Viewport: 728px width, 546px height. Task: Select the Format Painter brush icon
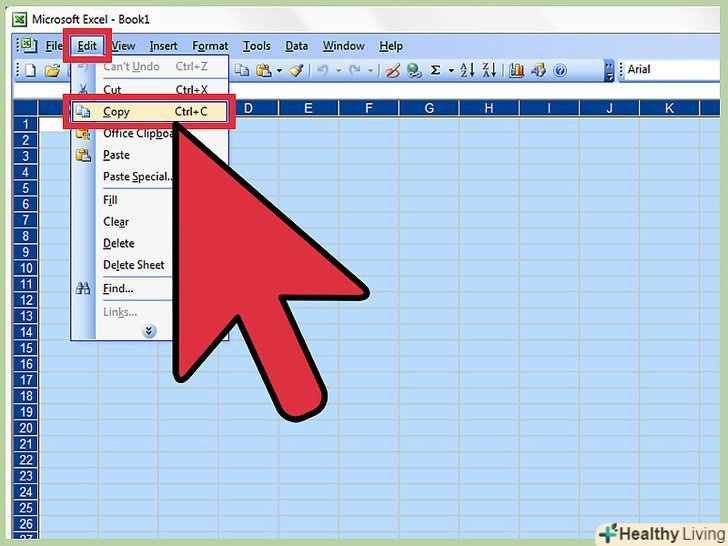coord(296,71)
